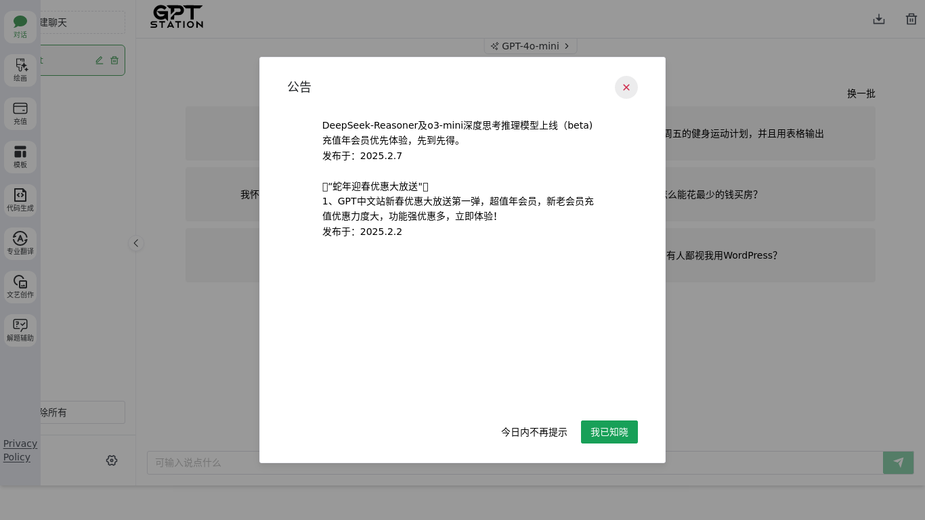Click the DeepSeek-Reasoner announcement line
The width and height of the screenshot is (925, 520).
pos(457,125)
